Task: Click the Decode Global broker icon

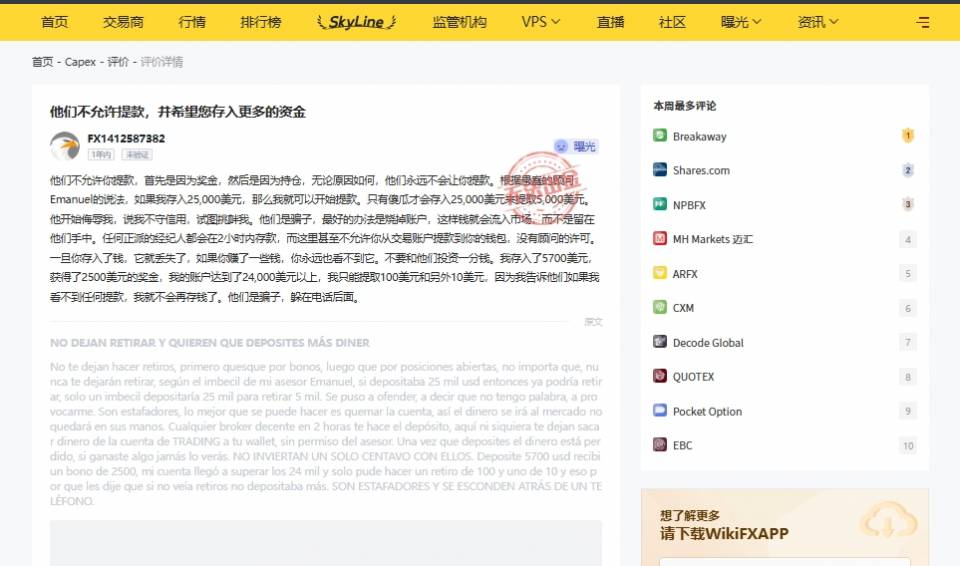Action: click(x=659, y=341)
